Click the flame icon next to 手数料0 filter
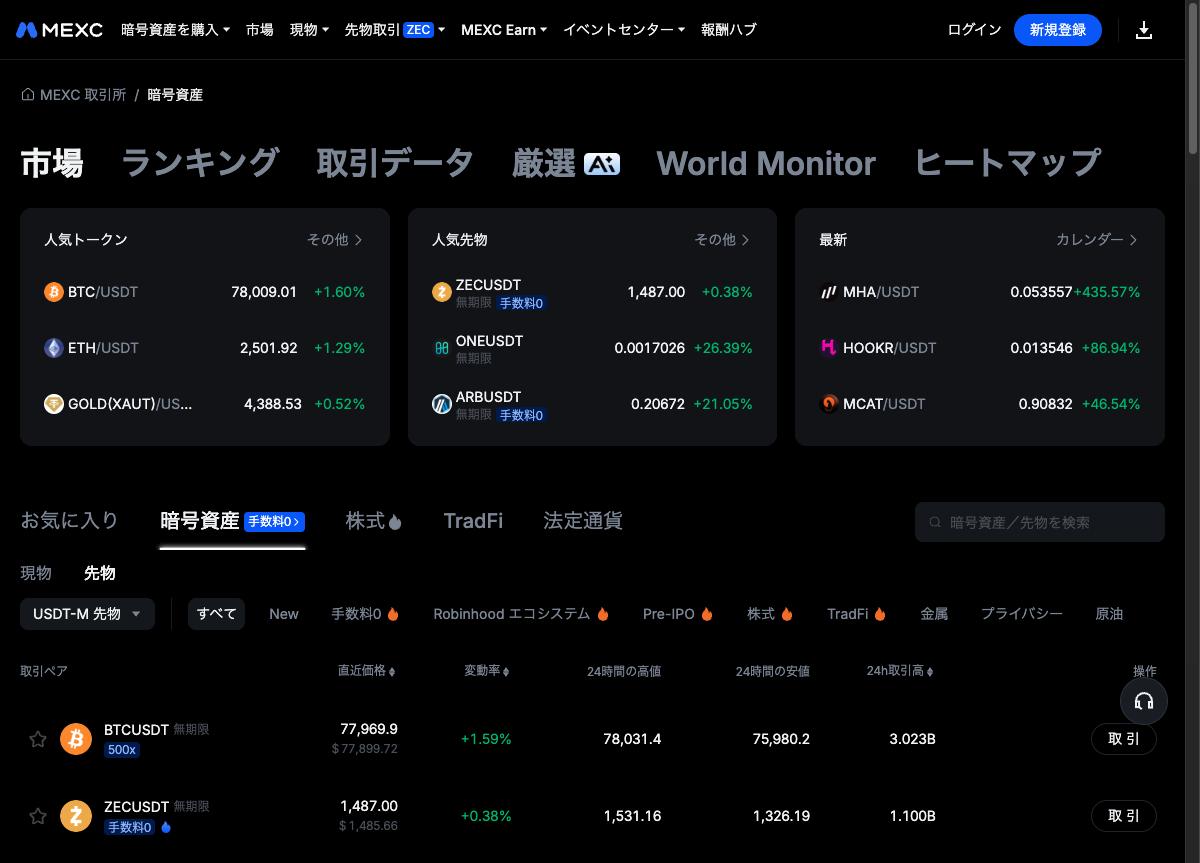This screenshot has height=863, width=1200. pyautogui.click(x=393, y=614)
